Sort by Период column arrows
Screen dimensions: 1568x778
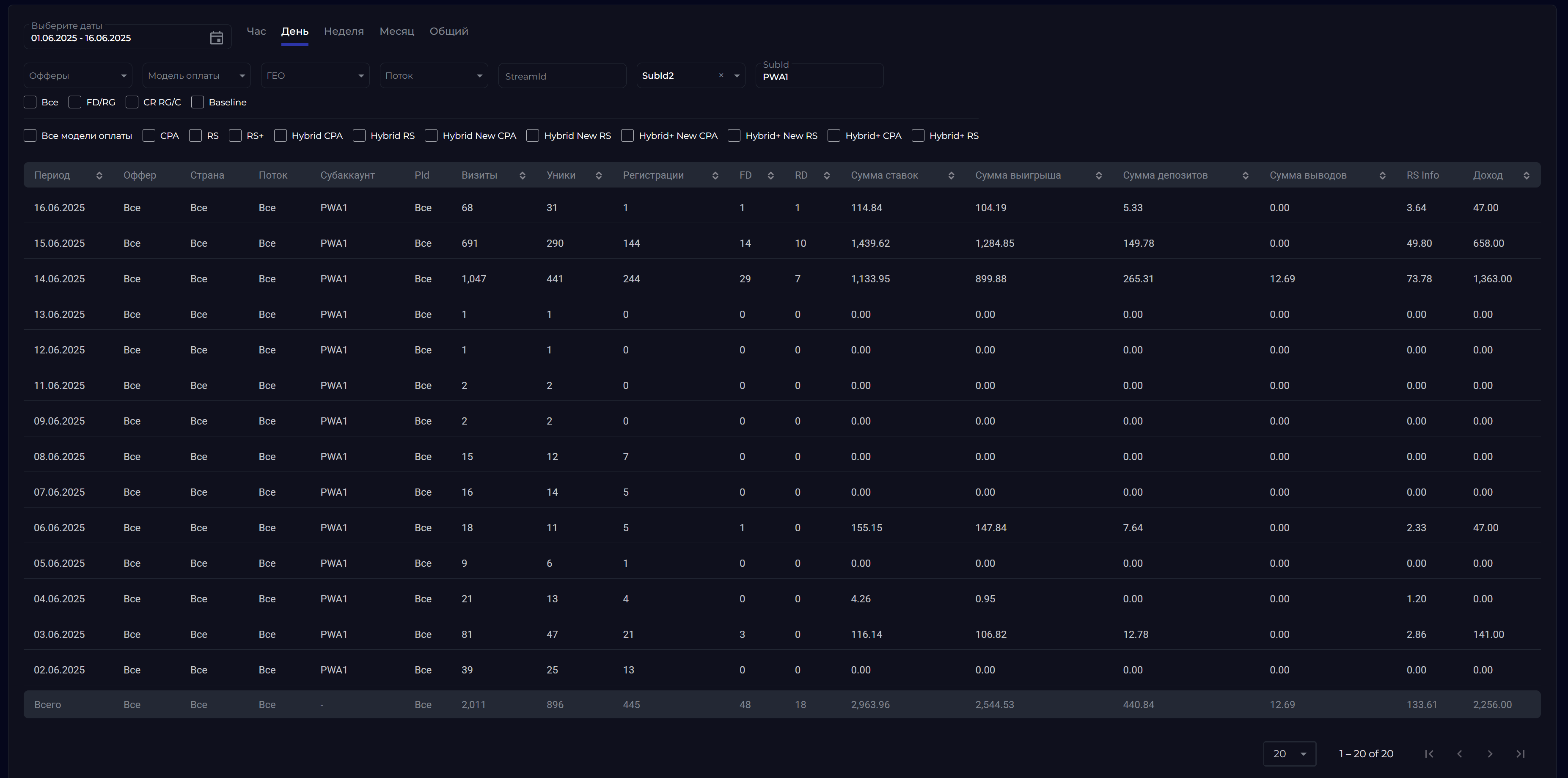point(99,176)
